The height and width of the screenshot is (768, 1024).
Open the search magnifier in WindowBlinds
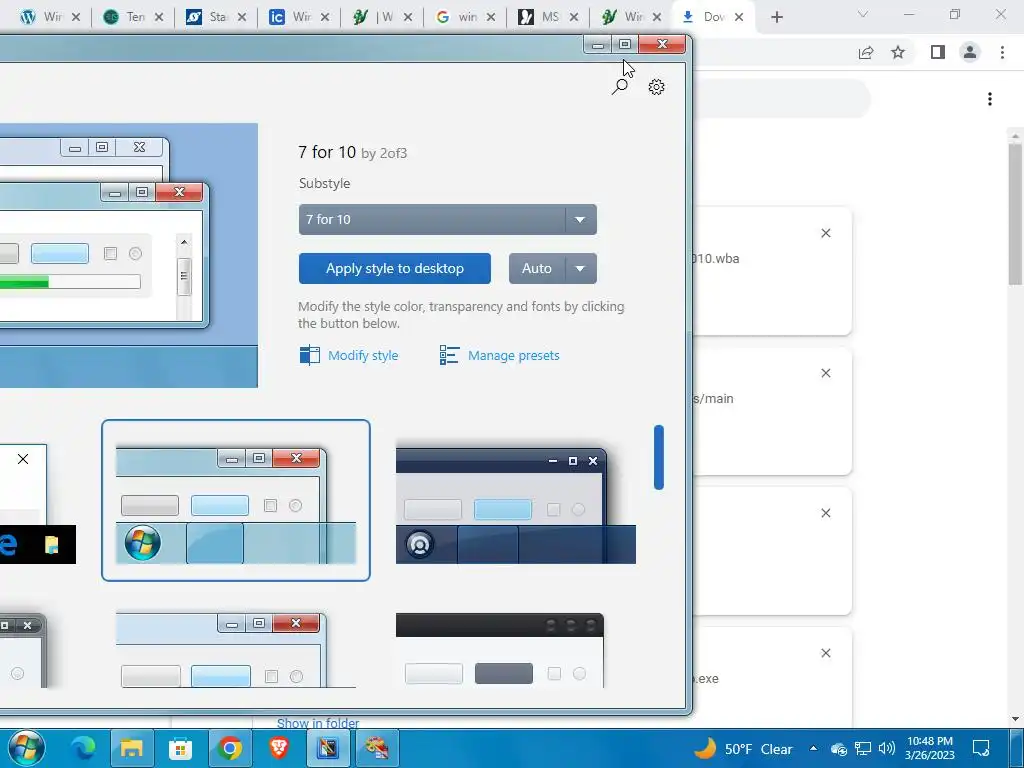620,86
